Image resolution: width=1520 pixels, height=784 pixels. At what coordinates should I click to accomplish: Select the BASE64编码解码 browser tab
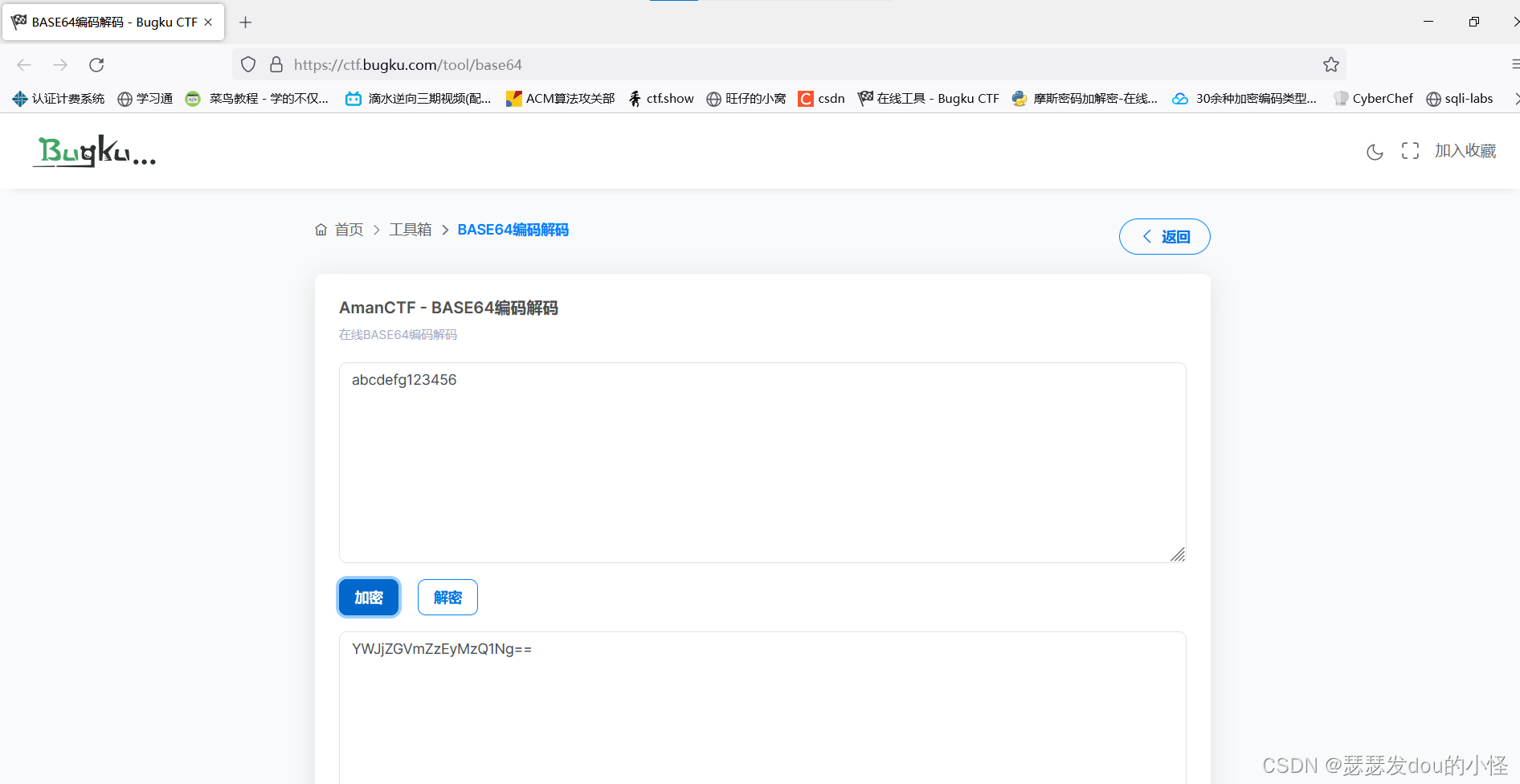point(112,22)
